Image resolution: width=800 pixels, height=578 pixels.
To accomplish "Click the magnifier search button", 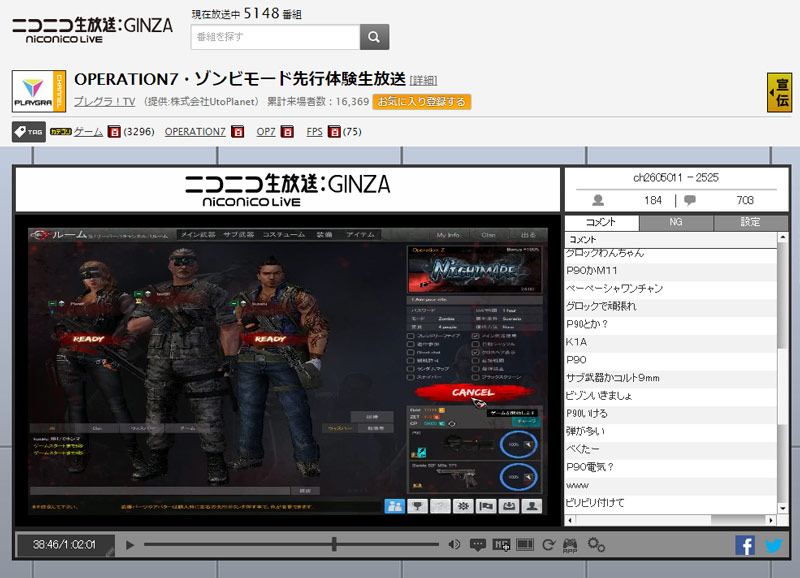I will click(374, 37).
